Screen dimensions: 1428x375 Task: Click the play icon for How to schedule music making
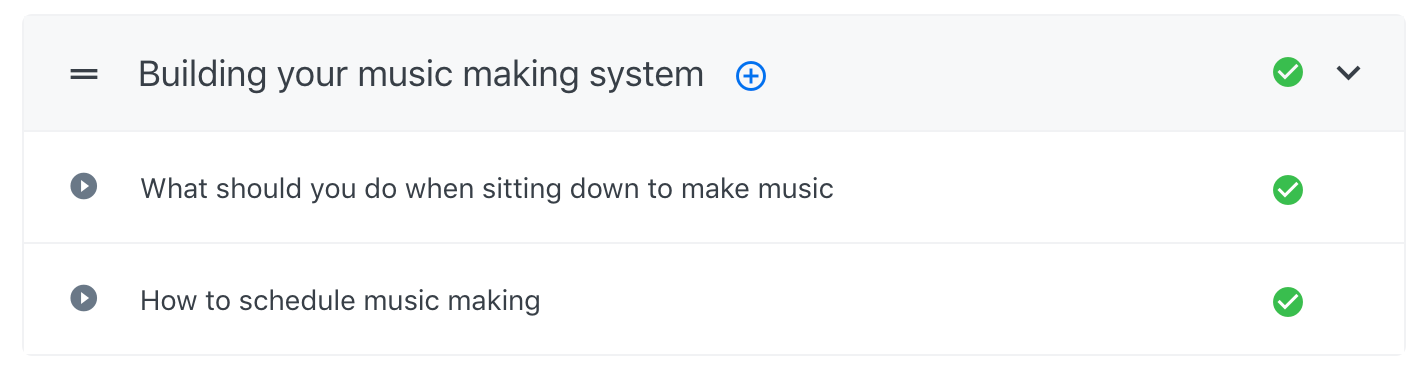coord(84,298)
